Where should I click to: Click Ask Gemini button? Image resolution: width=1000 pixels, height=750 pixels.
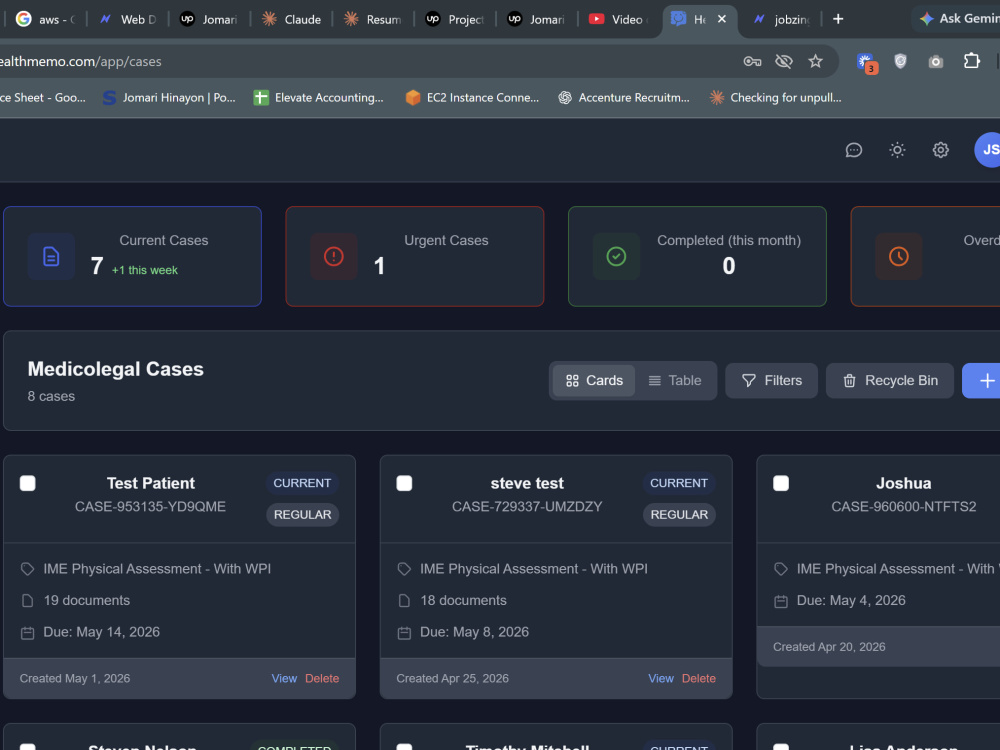pyautogui.click(x=959, y=18)
